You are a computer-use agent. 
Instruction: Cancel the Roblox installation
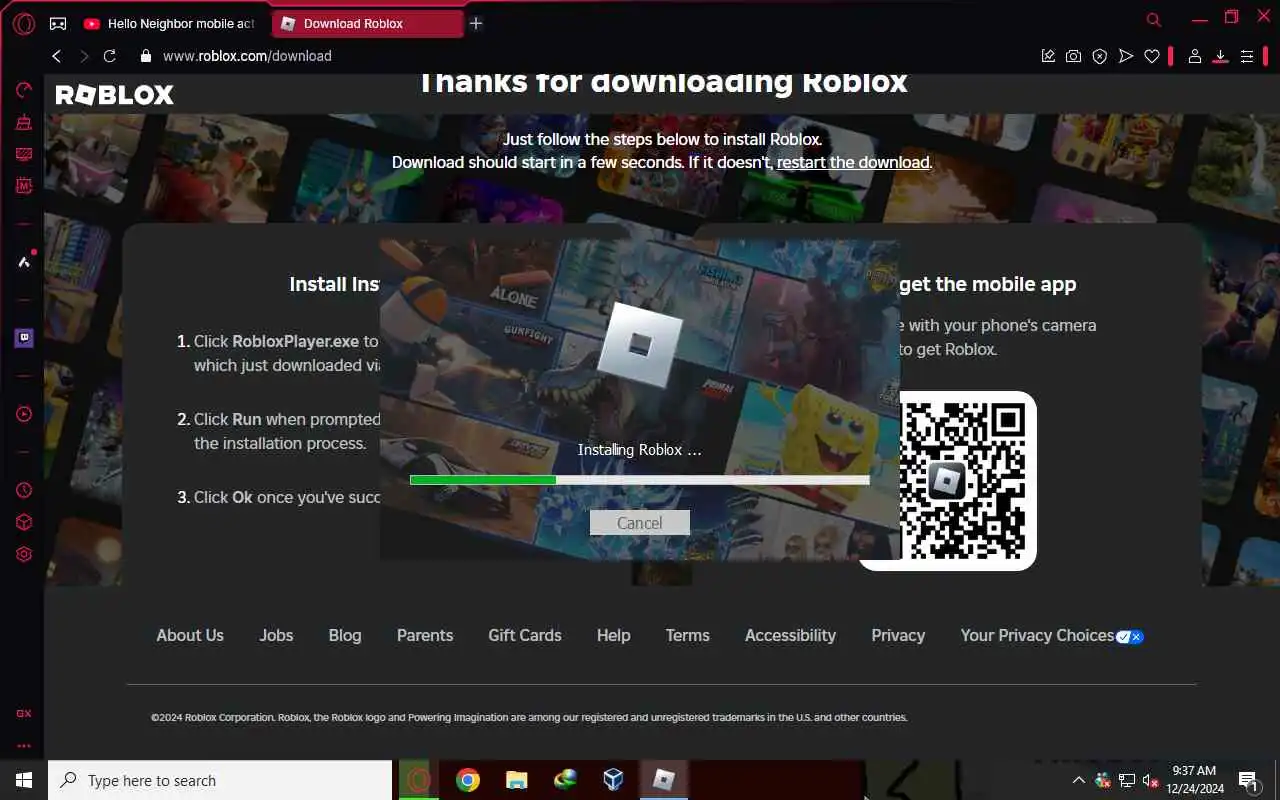[x=639, y=523]
